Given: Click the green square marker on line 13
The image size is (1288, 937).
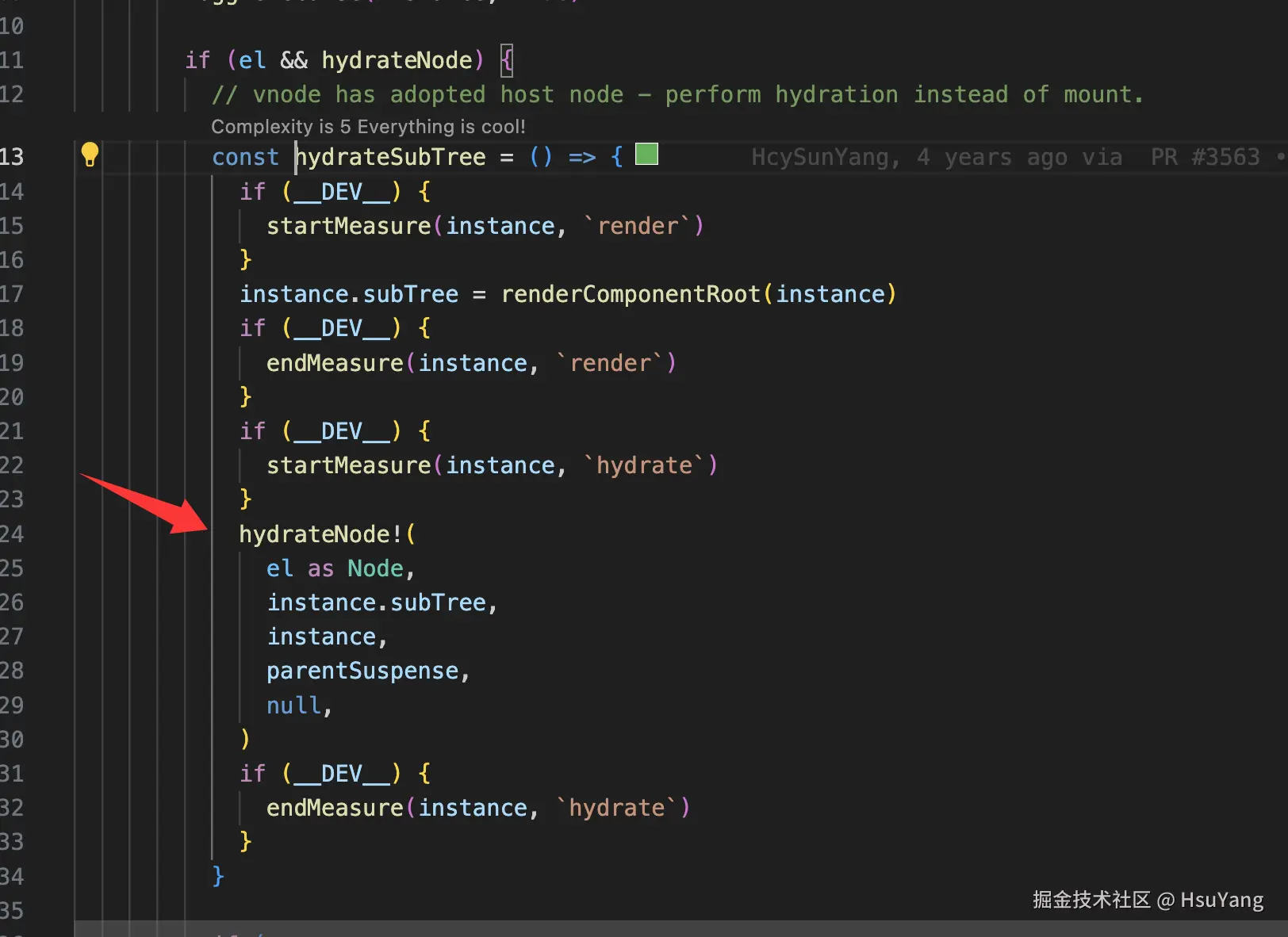Looking at the screenshot, I should 647,154.
